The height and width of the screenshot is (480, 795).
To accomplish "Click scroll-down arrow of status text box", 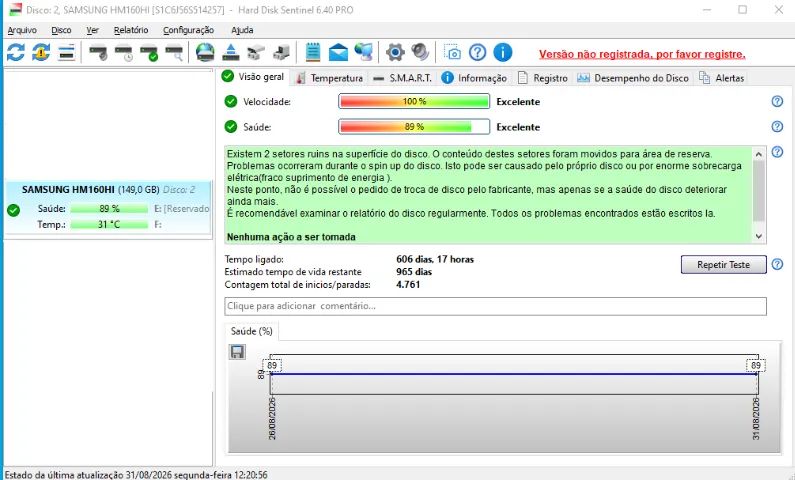I will pyautogui.click(x=759, y=236).
